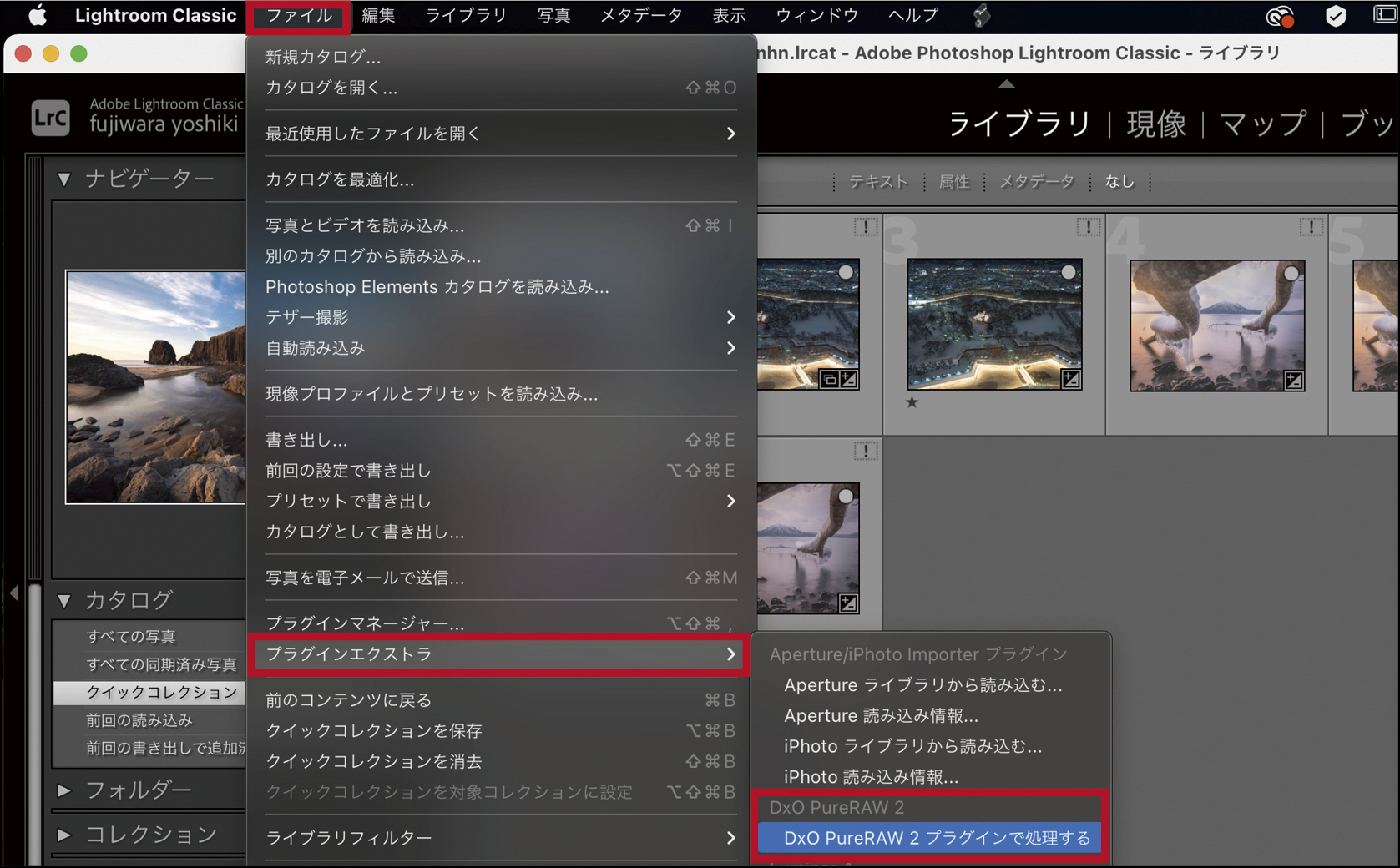1400x868 pixels.
Task: Open the 表示 menu
Action: point(729,15)
